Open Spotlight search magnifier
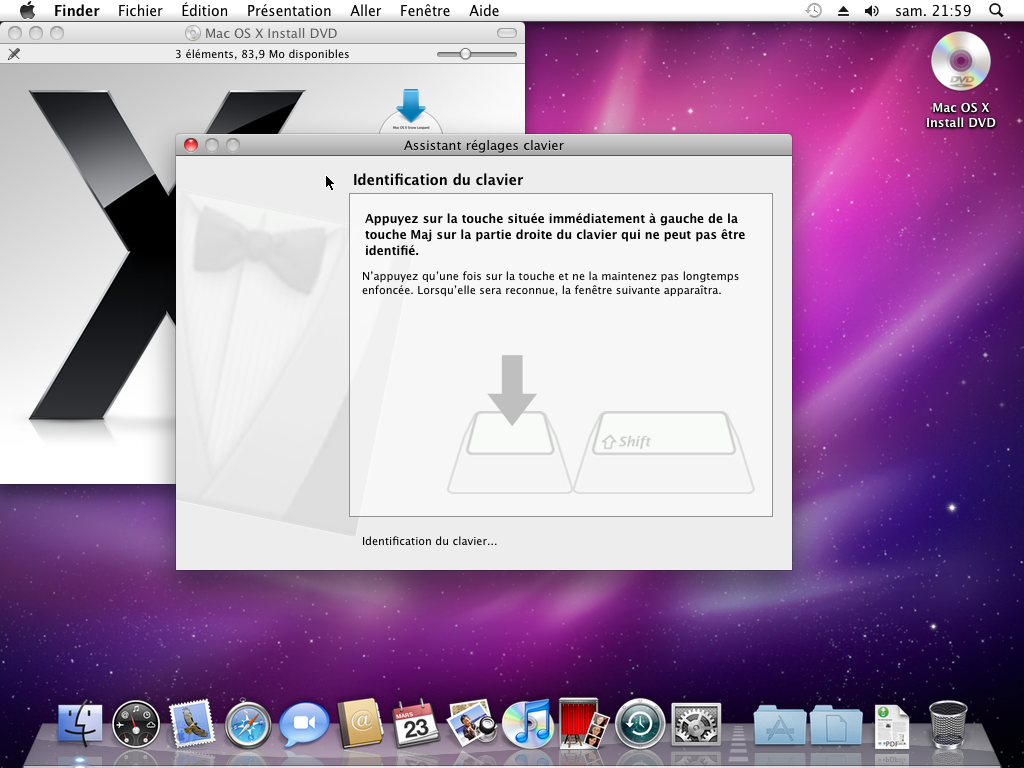Screen dimensions: 1024x768 (996, 10)
